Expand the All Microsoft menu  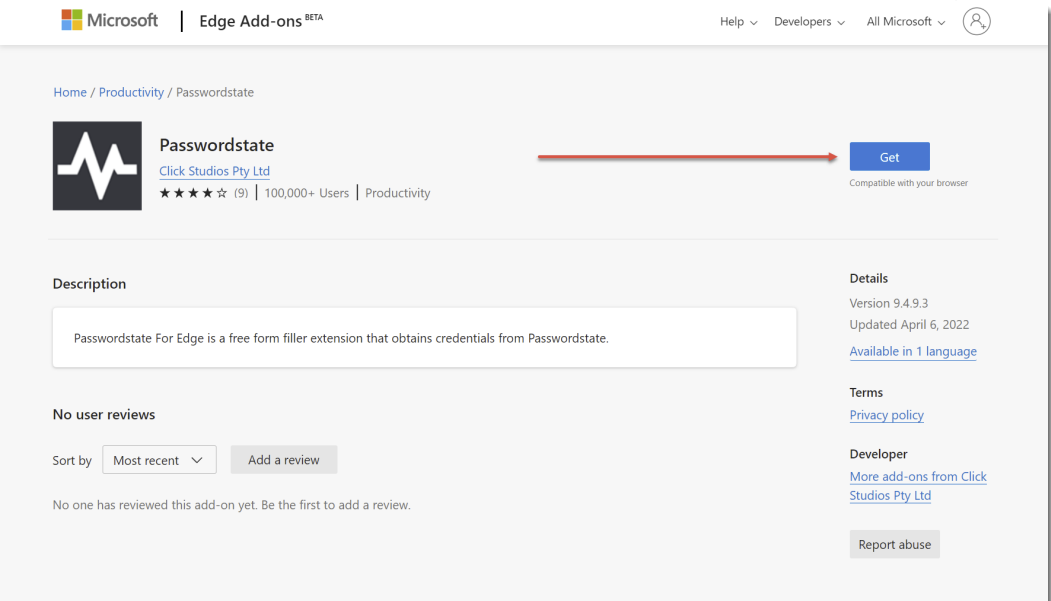906,21
